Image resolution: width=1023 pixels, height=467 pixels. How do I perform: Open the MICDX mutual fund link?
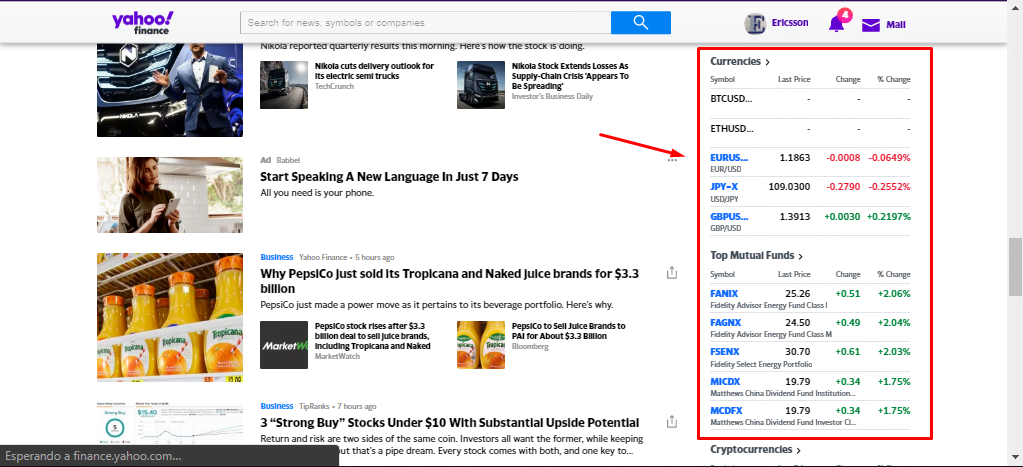click(x=725, y=382)
